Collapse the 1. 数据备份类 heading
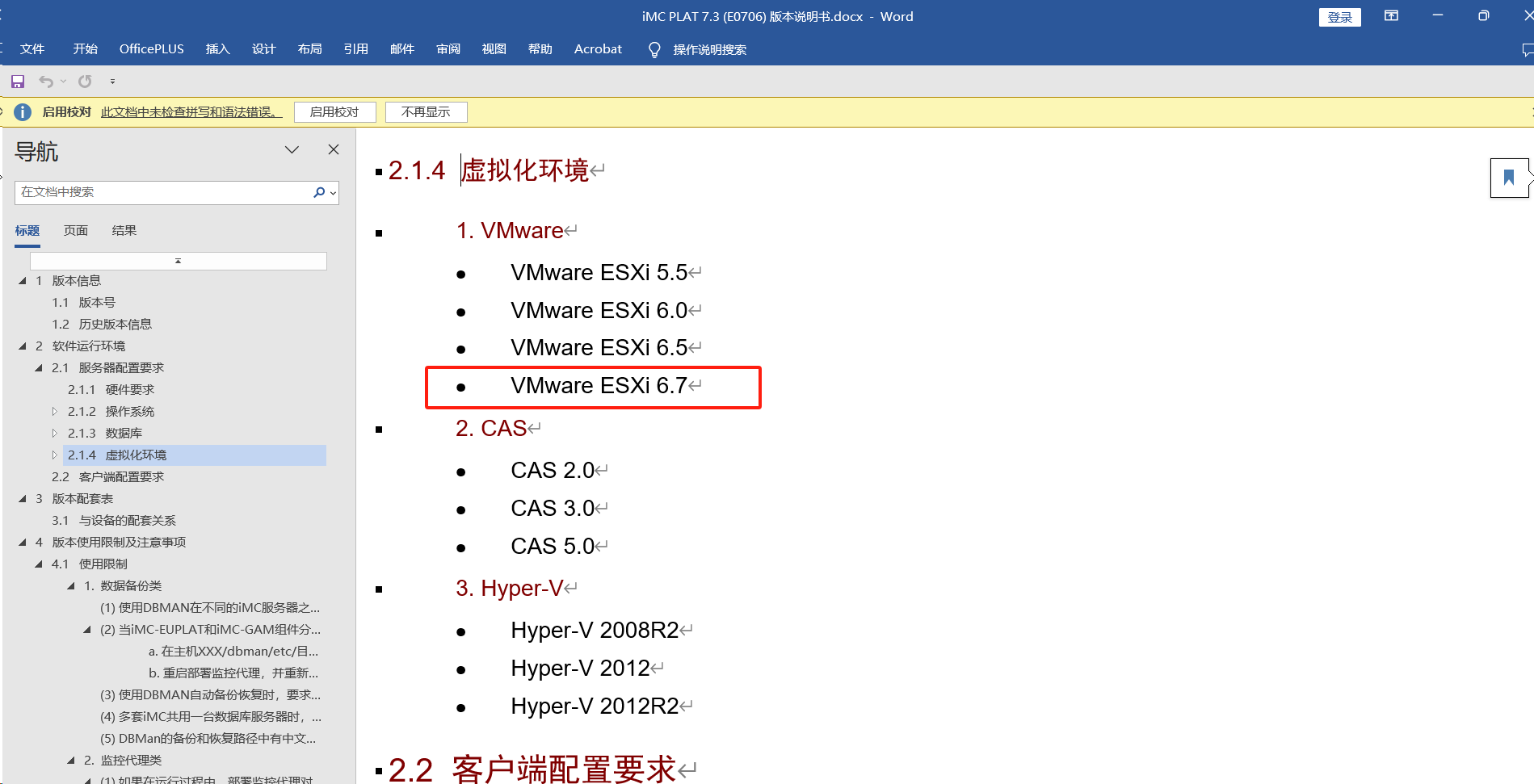Image resolution: width=1534 pixels, height=784 pixels. [x=71, y=586]
